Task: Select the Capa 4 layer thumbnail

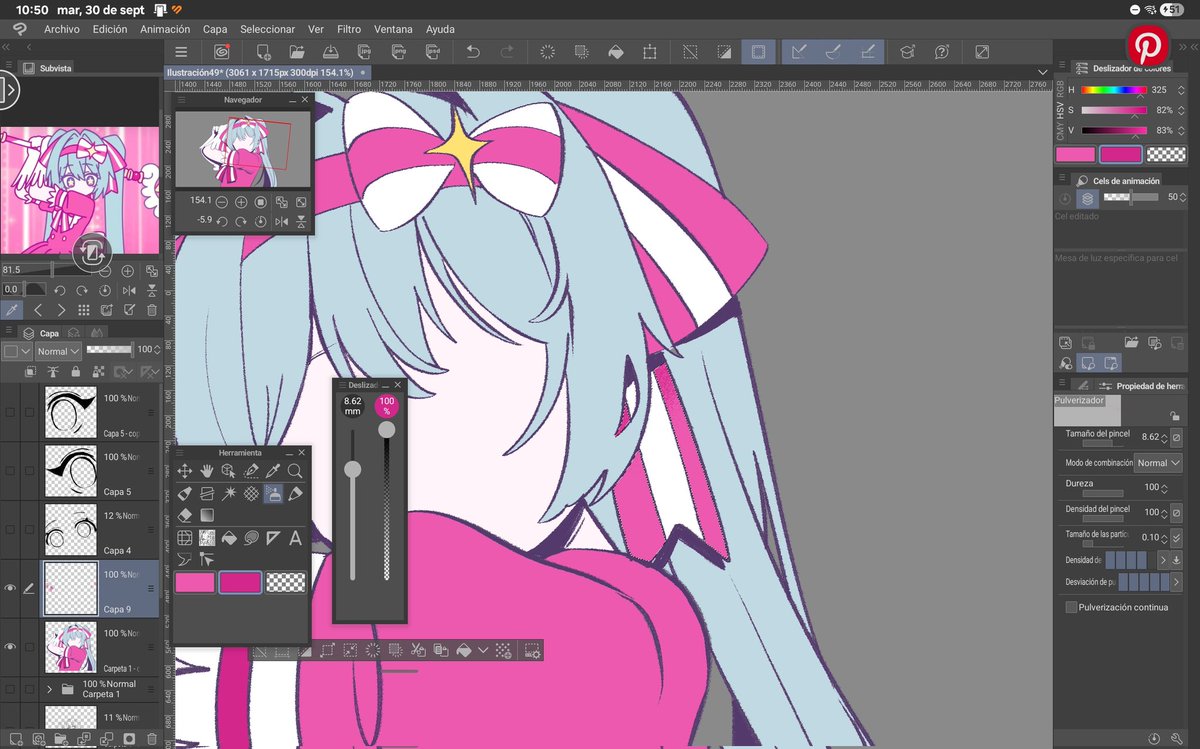Action: coord(71,529)
